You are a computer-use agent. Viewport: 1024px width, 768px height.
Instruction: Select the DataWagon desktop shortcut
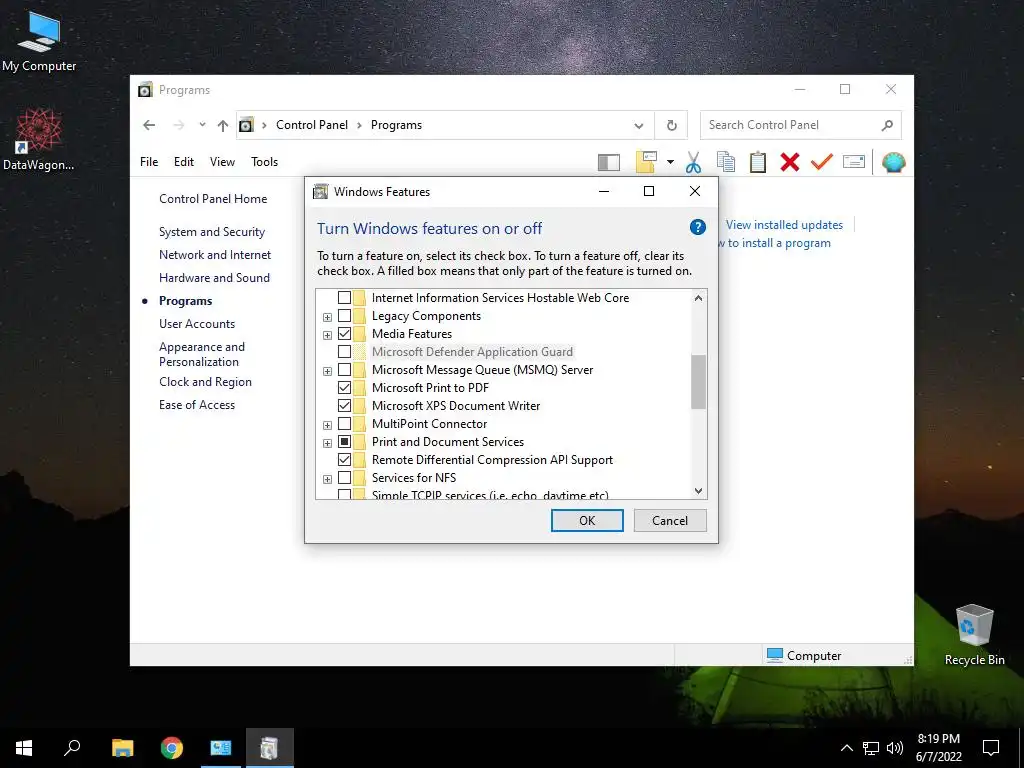point(39,139)
